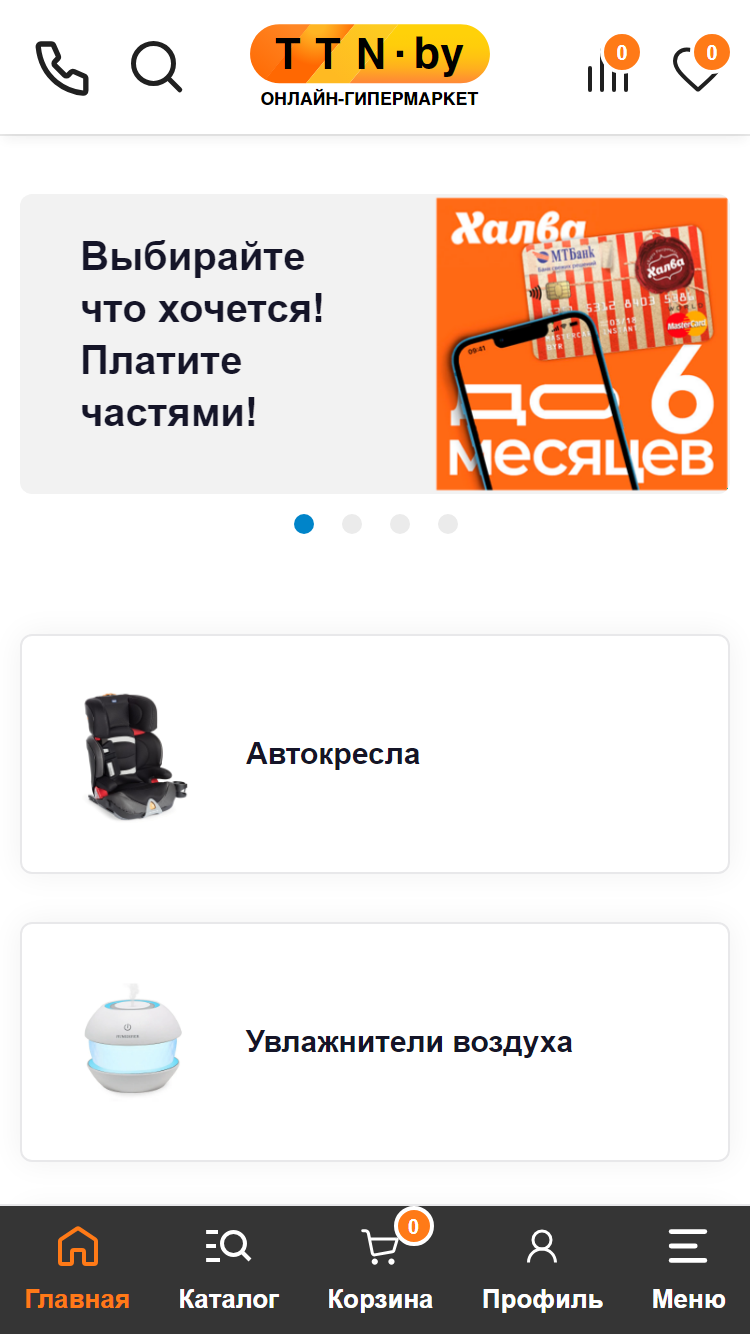The image size is (750, 1334).
Task: Go to Главная home tab
Action: [77, 1269]
